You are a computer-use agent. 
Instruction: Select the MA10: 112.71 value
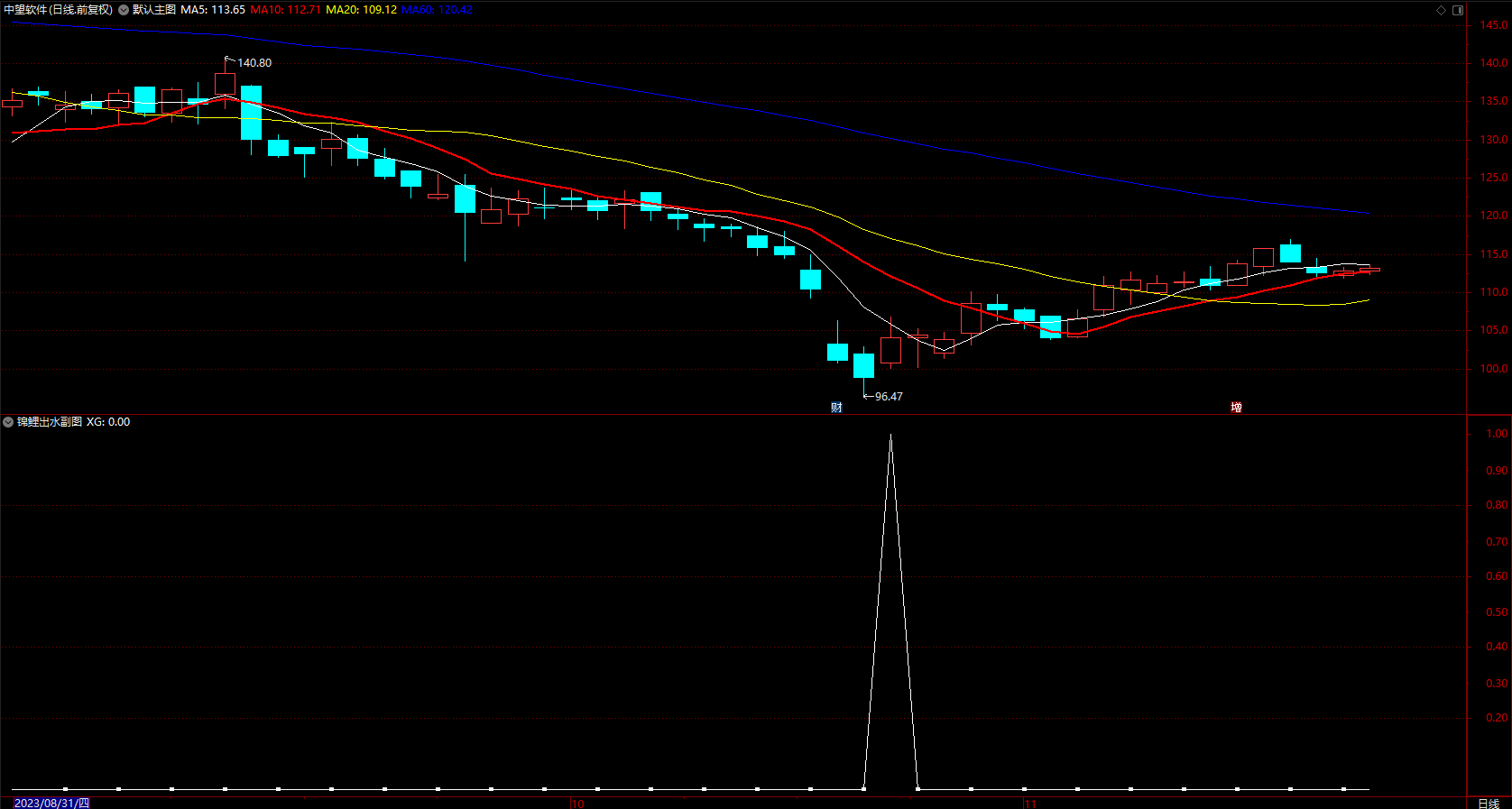285,10
